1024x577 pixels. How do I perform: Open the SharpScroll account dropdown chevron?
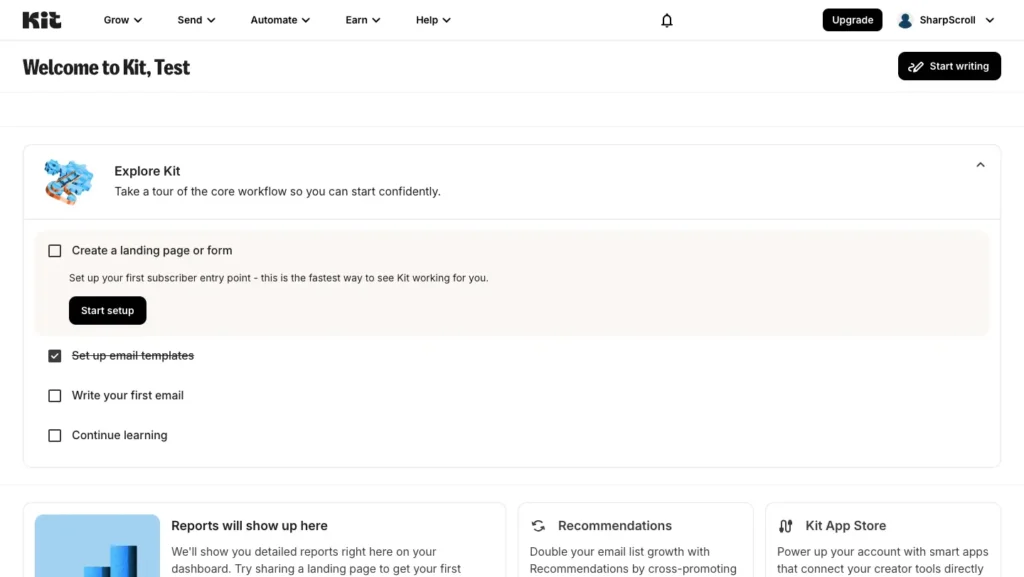click(x=989, y=20)
